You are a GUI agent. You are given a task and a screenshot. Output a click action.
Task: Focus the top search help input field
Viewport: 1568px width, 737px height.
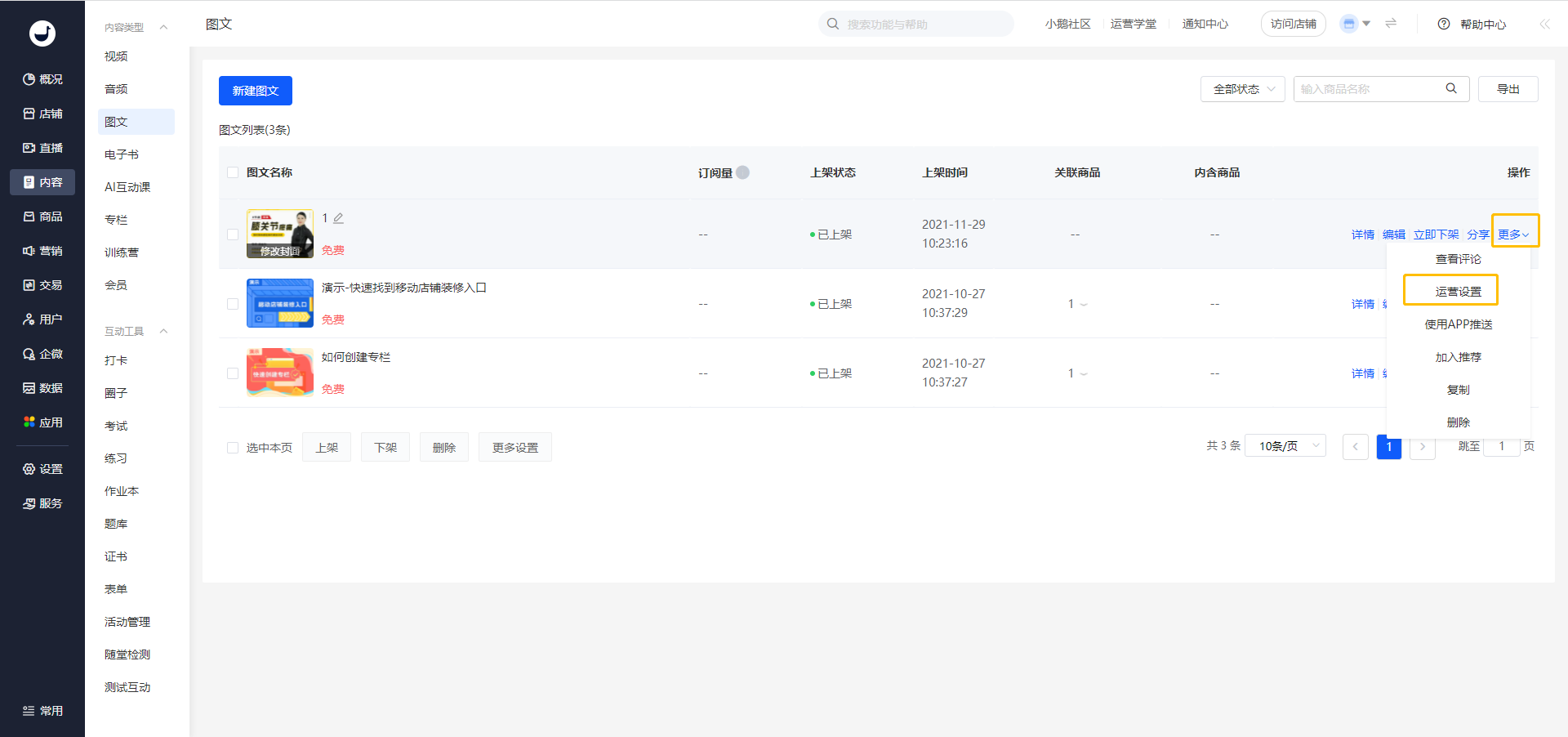point(923,25)
